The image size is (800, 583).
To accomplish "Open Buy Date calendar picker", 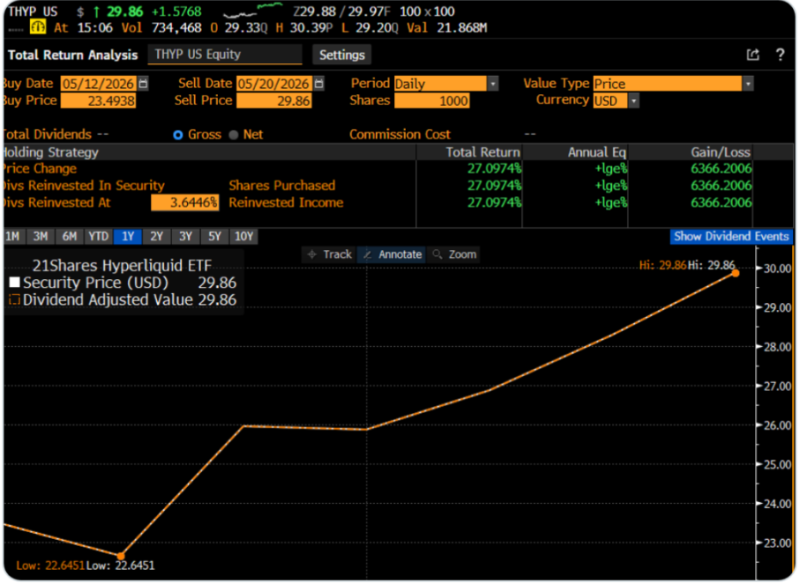I will click(x=143, y=83).
